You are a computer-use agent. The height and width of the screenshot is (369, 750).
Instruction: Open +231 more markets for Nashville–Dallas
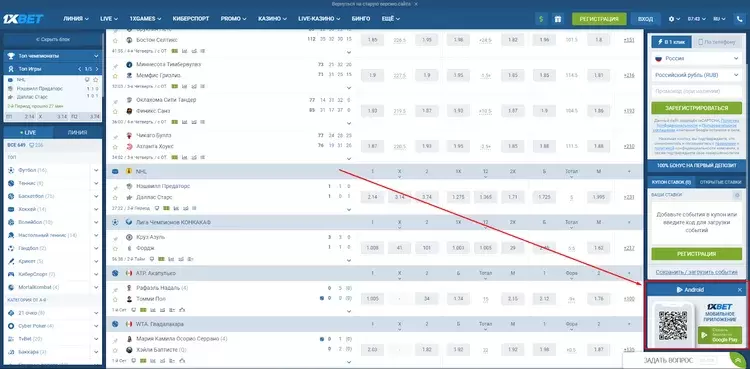click(629, 197)
